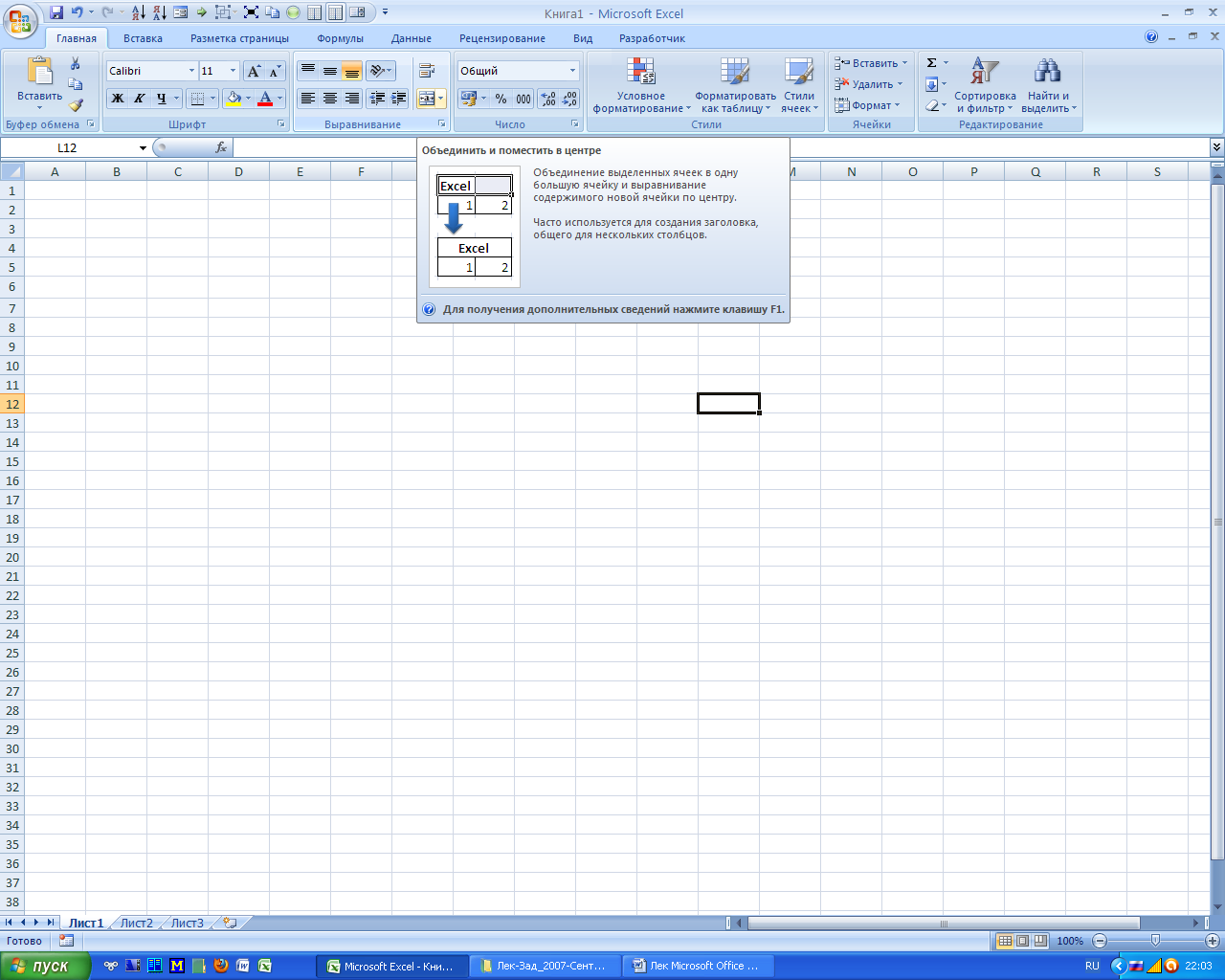Image resolution: width=1225 pixels, height=980 pixels.
Task: Align text to bottom of cell
Action: 352,71
